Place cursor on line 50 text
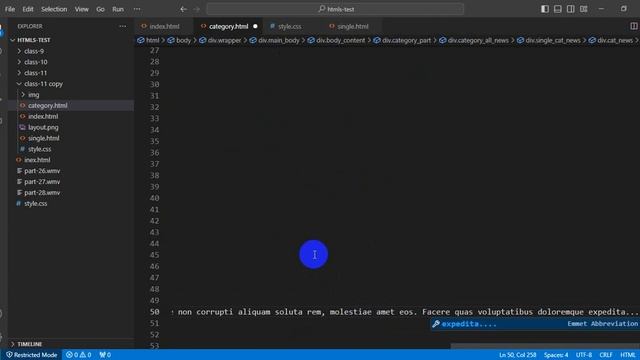The width and height of the screenshot is (640, 360). [x=405, y=312]
